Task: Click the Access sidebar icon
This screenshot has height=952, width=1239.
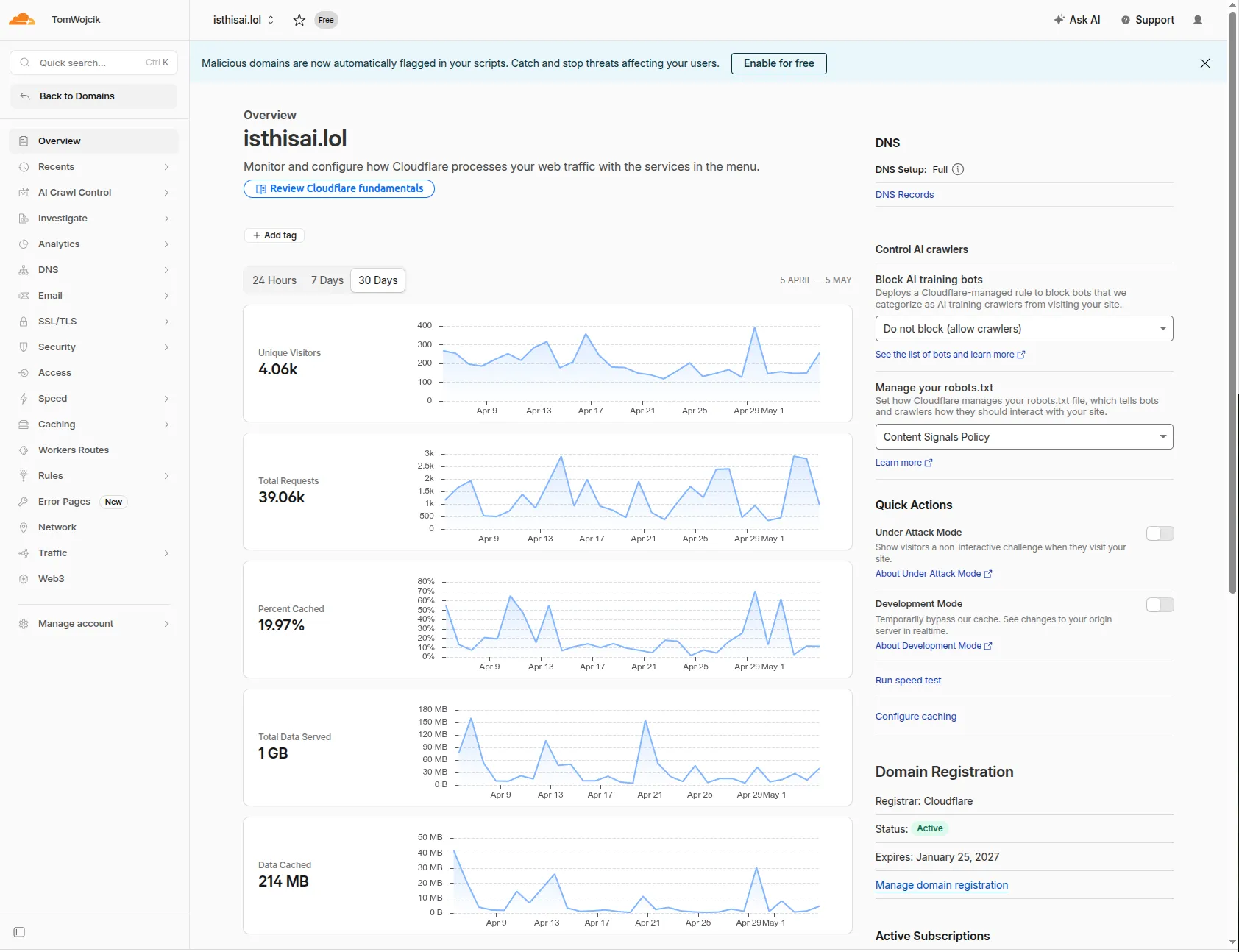Action: 24,373
